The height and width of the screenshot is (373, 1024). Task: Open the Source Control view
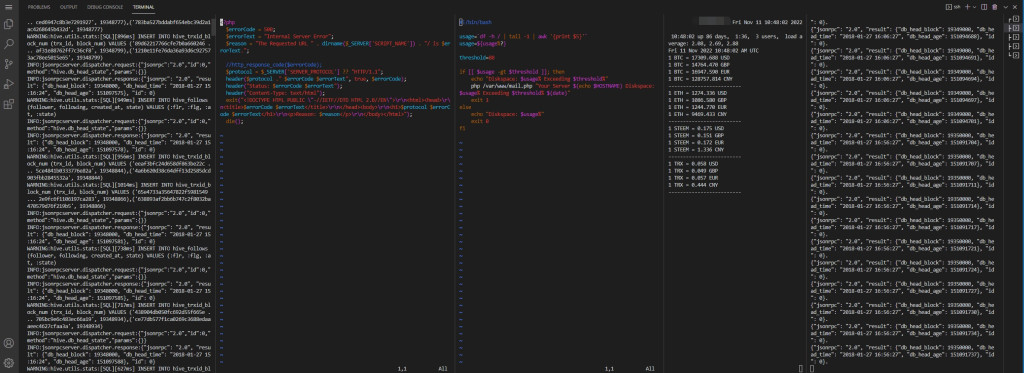point(8,64)
